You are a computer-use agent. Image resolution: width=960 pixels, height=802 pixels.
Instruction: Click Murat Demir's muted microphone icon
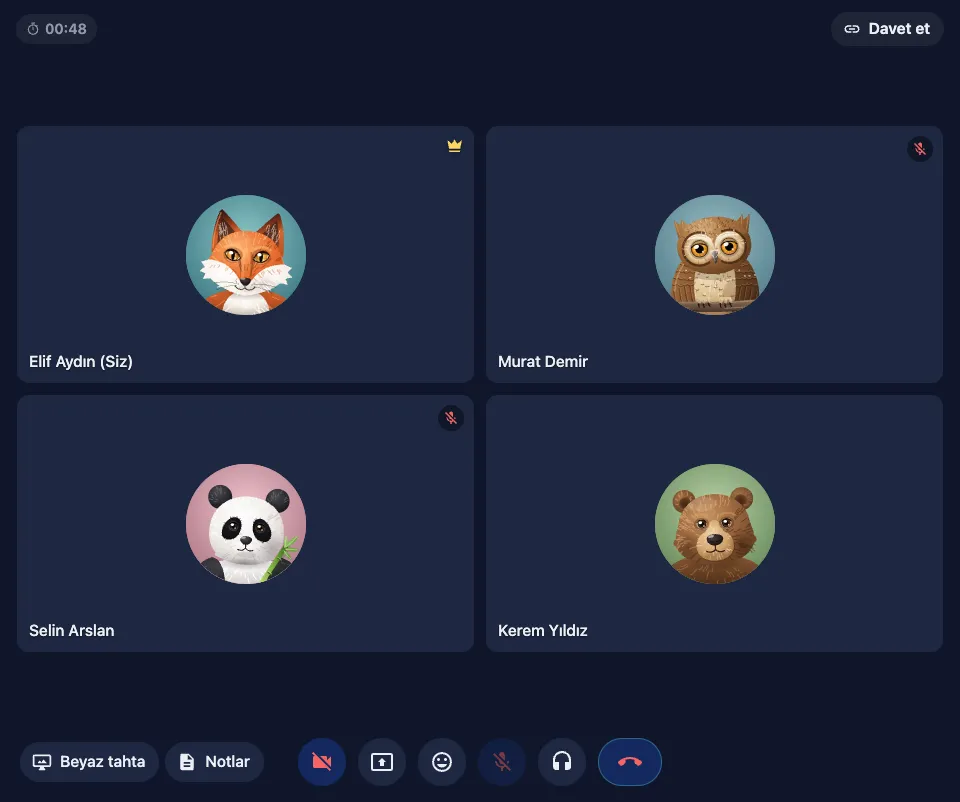(x=920, y=149)
